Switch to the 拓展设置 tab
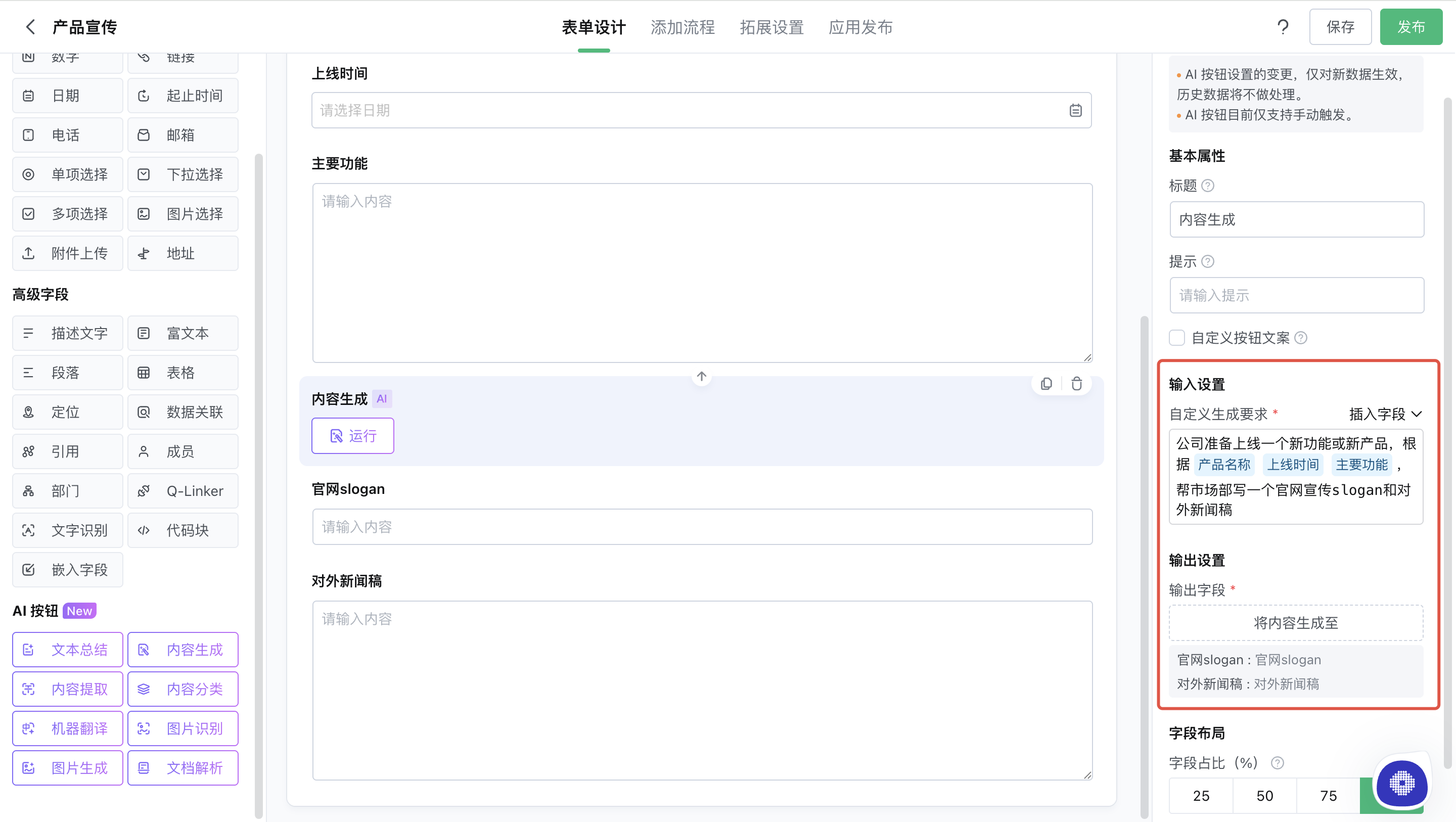Image resolution: width=1456 pixels, height=822 pixels. click(x=771, y=27)
